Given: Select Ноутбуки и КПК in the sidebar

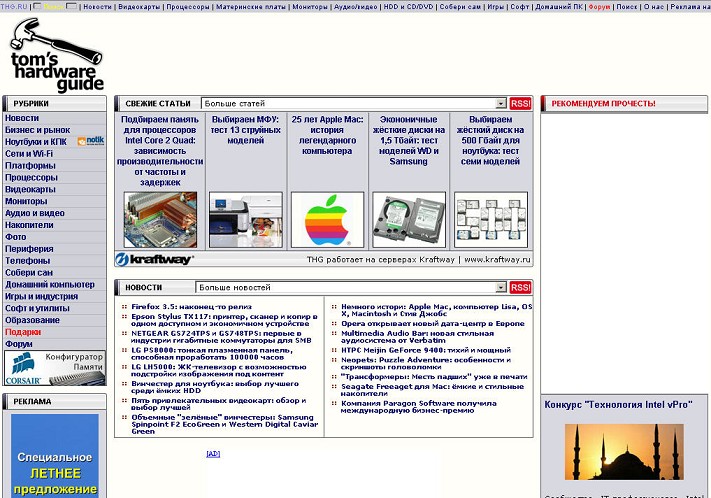Looking at the screenshot, I should pyautogui.click(x=36, y=142).
